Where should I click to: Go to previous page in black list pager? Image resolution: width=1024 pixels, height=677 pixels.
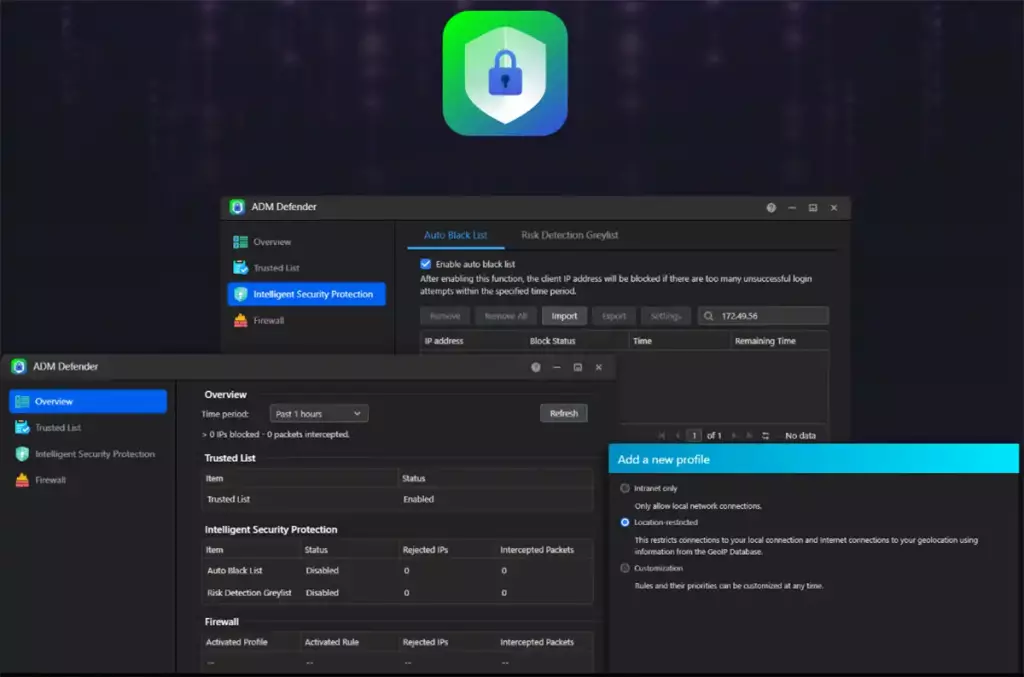click(x=677, y=435)
